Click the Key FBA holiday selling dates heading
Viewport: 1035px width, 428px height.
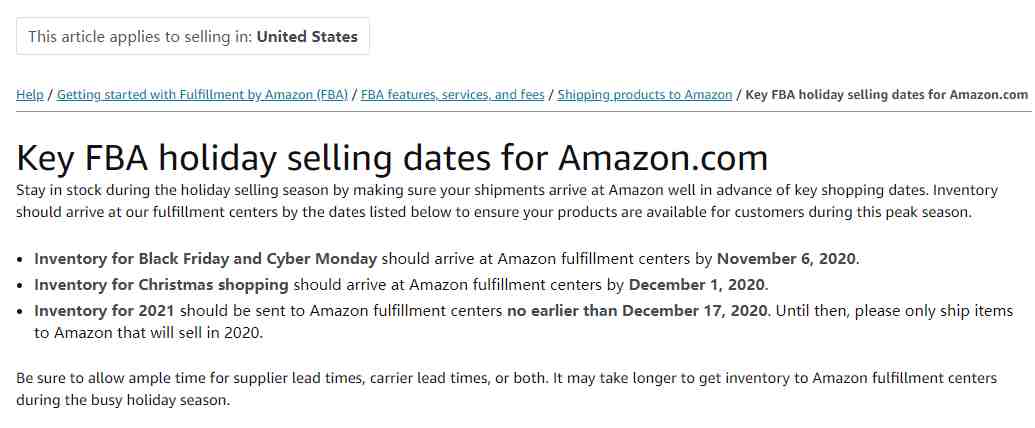[392, 159]
